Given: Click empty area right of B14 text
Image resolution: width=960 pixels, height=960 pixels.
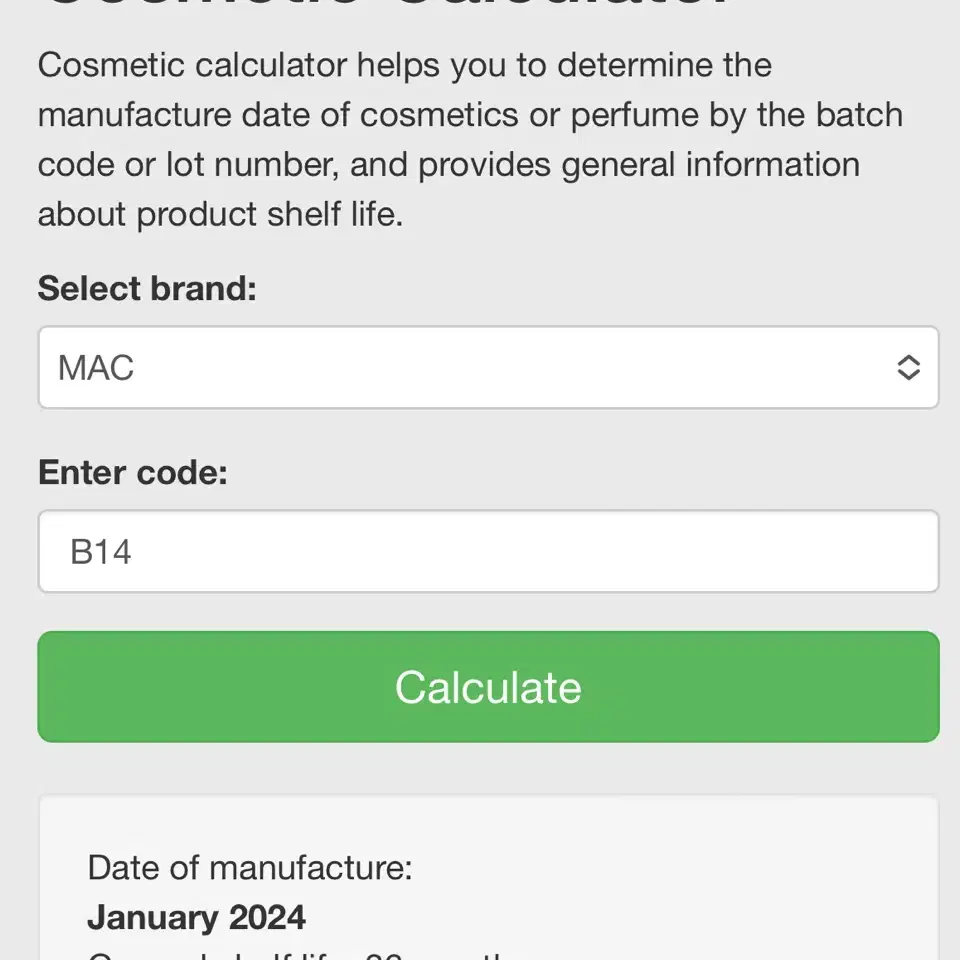Looking at the screenshot, I should [533, 551].
